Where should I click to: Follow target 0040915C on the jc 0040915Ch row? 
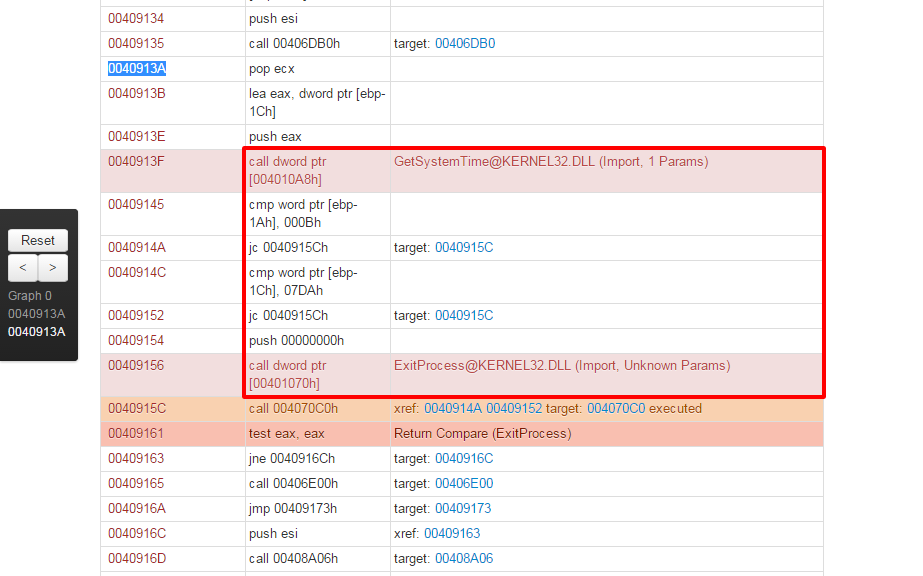[463, 247]
